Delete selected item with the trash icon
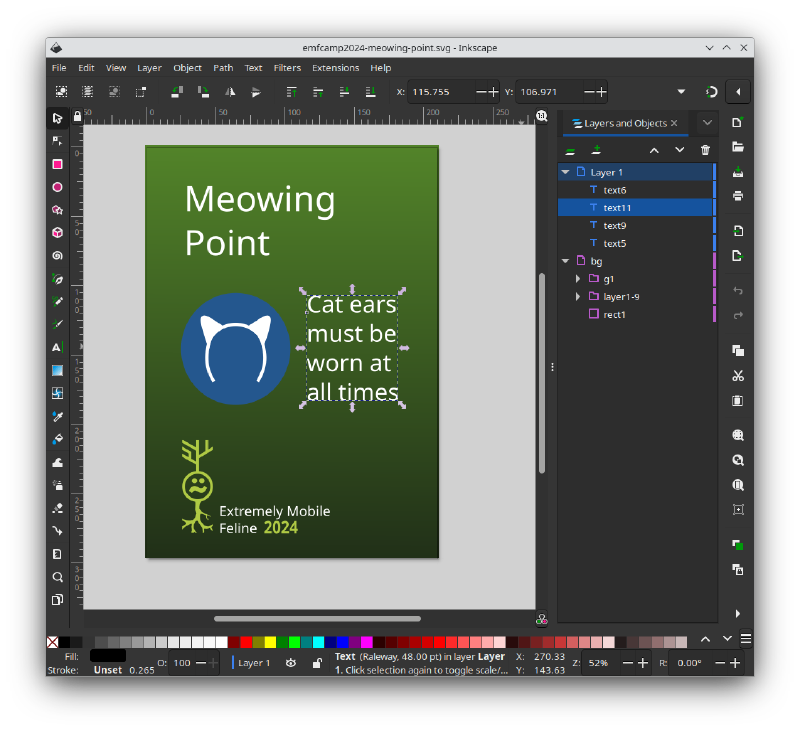 pos(705,150)
